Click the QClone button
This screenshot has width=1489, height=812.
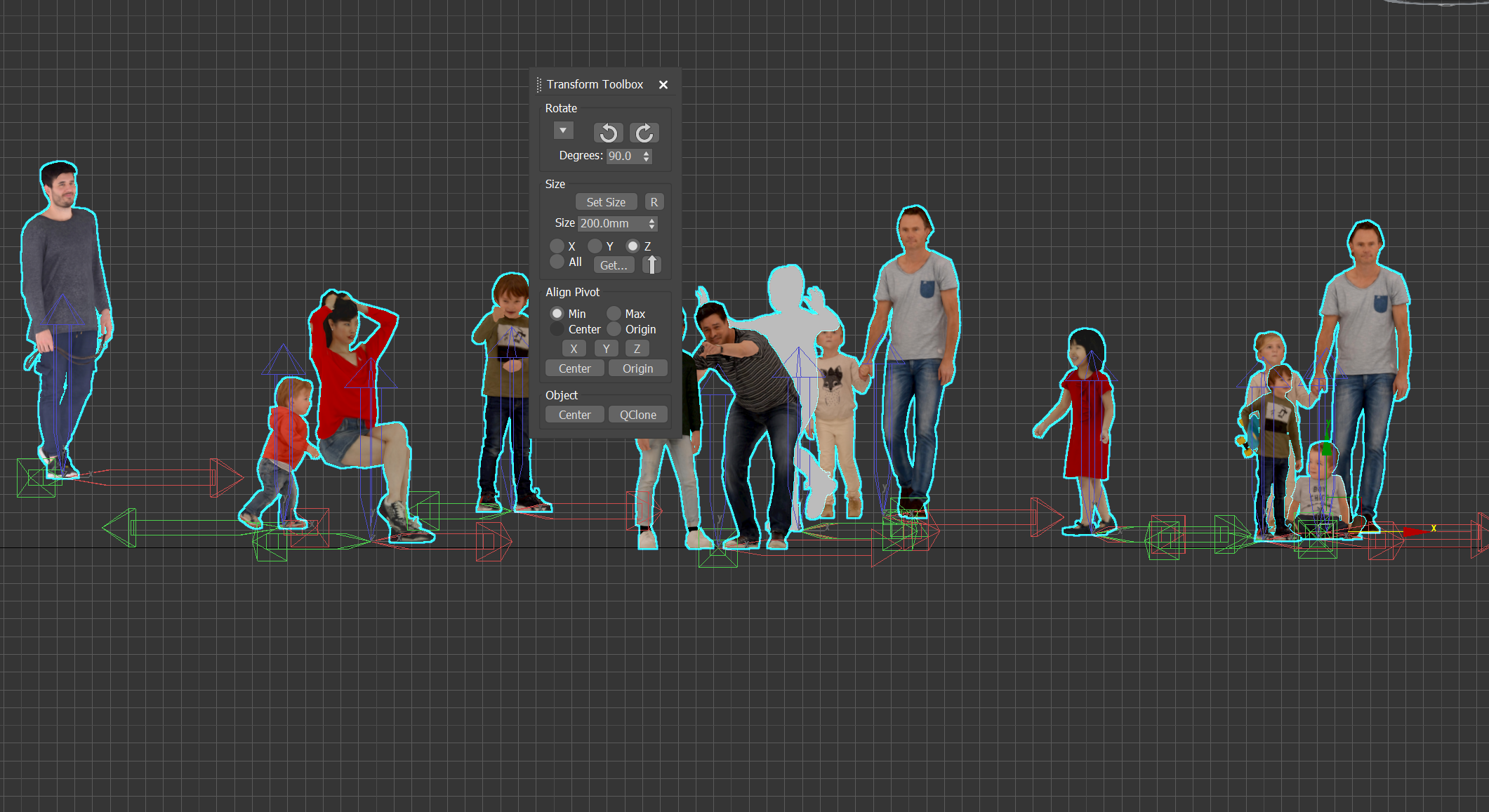(637, 415)
